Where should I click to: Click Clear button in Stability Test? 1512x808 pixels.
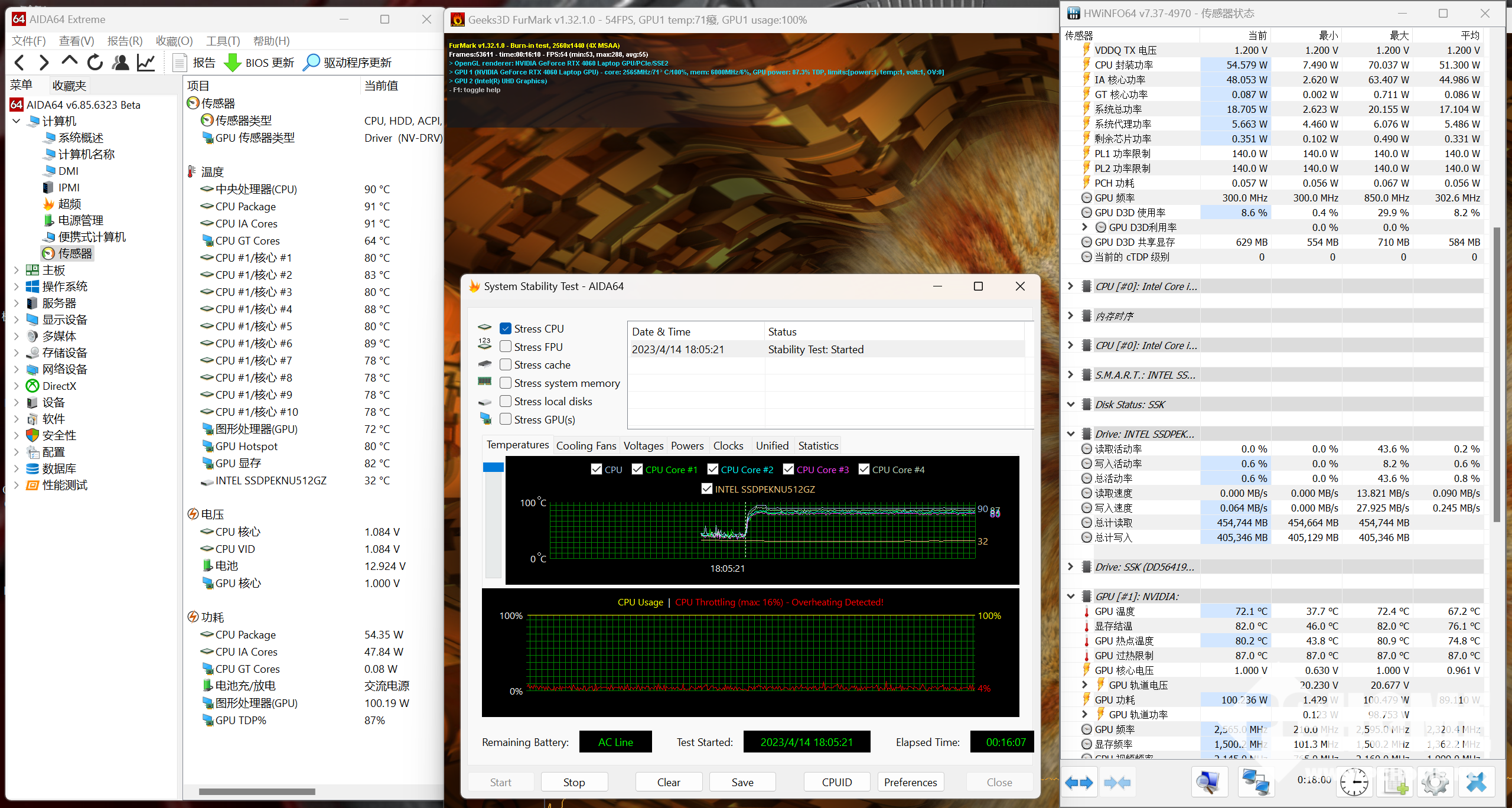pyautogui.click(x=669, y=782)
